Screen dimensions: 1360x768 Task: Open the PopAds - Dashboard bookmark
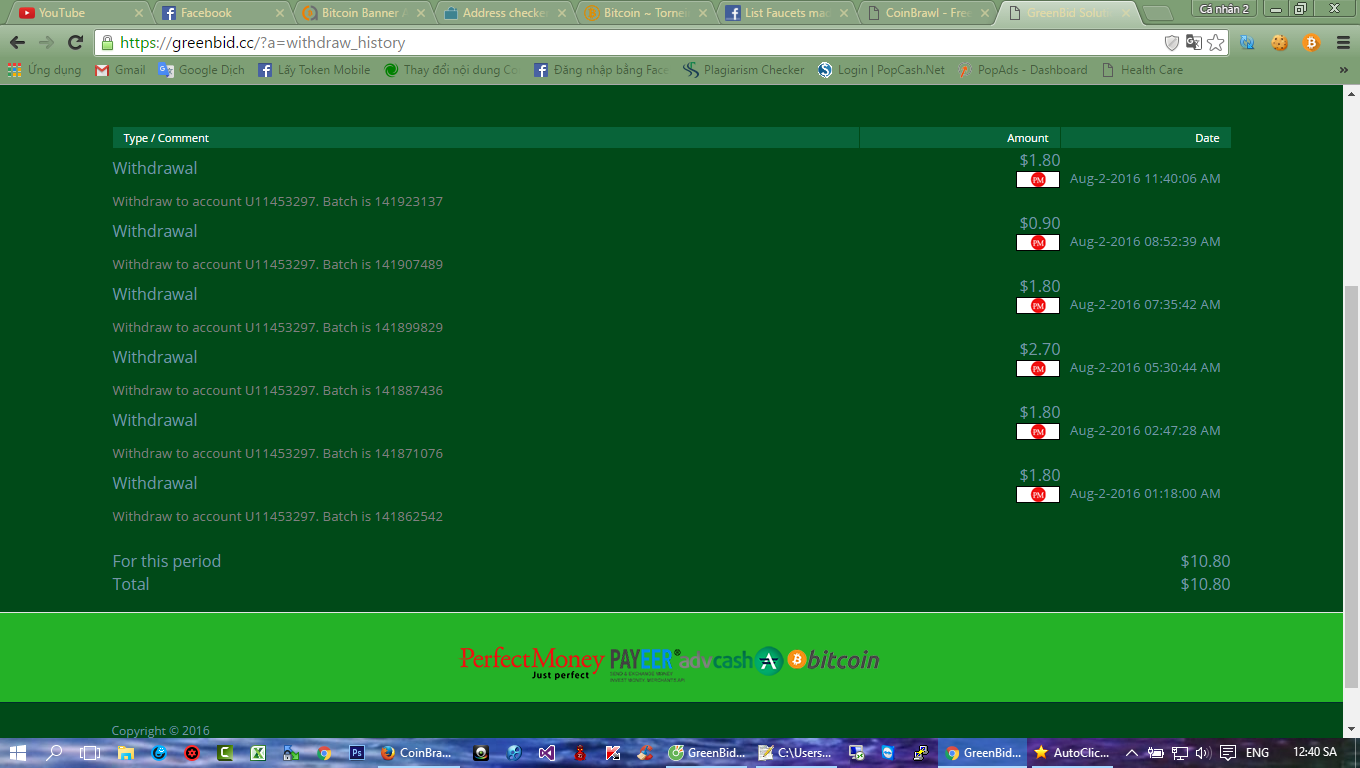[x=1022, y=70]
